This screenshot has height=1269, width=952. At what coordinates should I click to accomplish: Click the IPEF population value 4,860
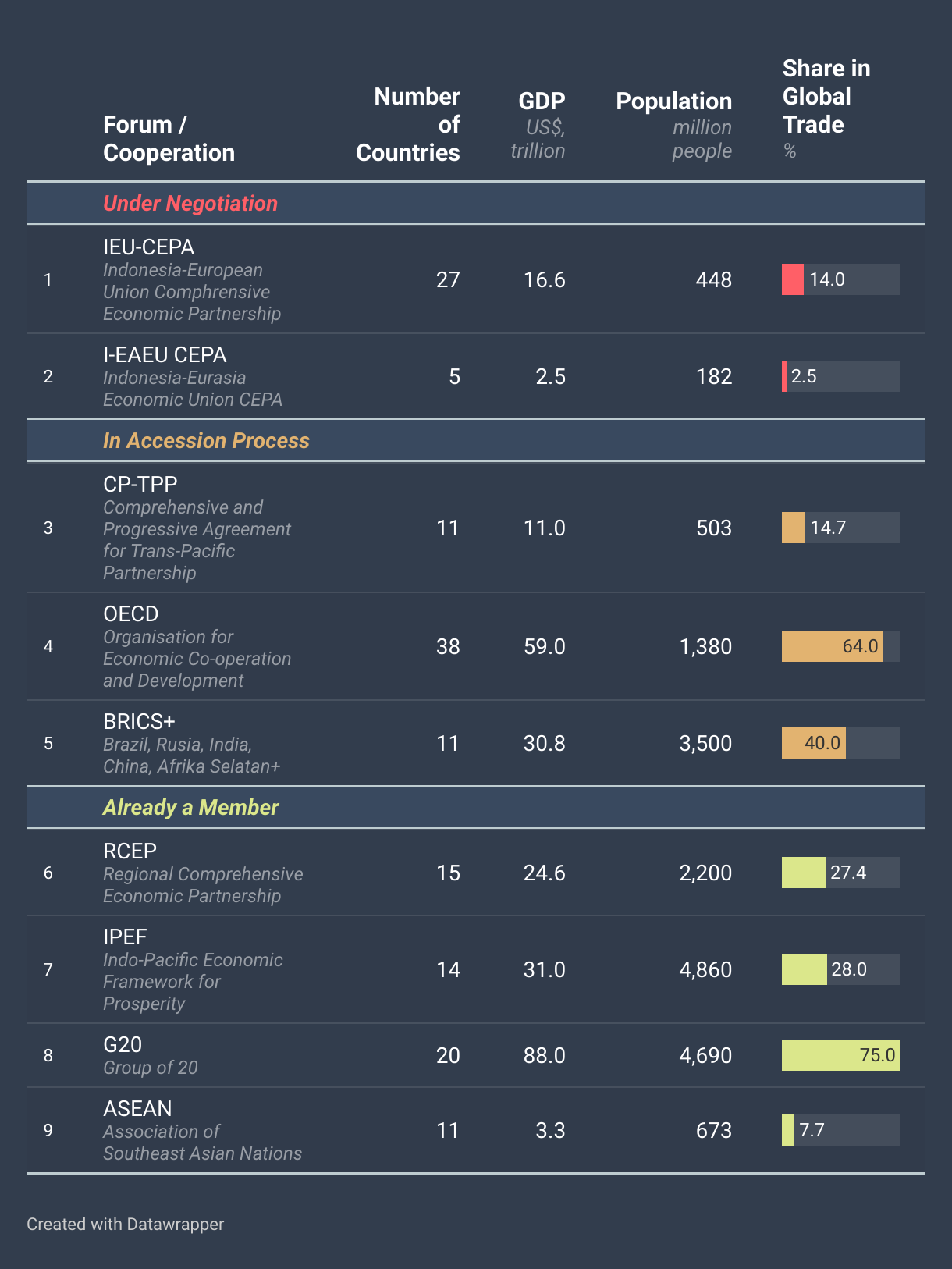pos(705,969)
